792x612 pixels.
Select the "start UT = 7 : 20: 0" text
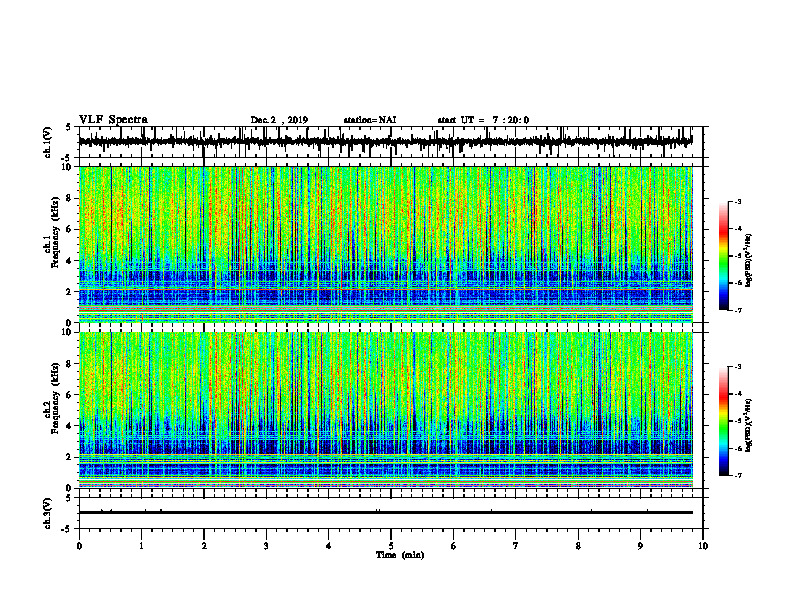pyautogui.click(x=483, y=120)
